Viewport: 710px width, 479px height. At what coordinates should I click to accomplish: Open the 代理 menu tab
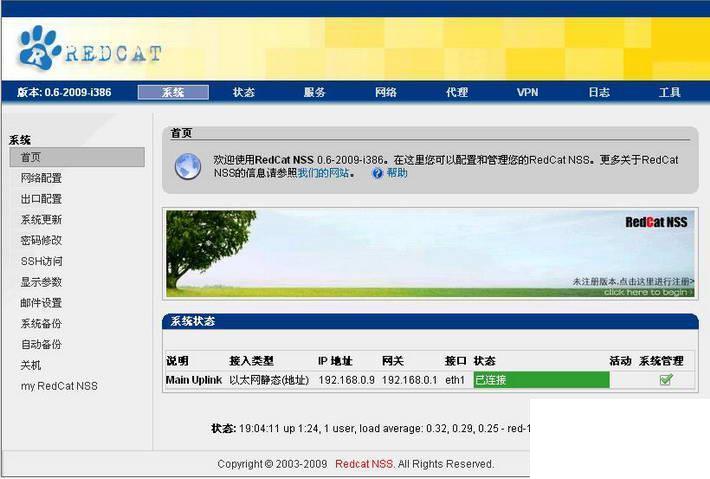point(457,92)
